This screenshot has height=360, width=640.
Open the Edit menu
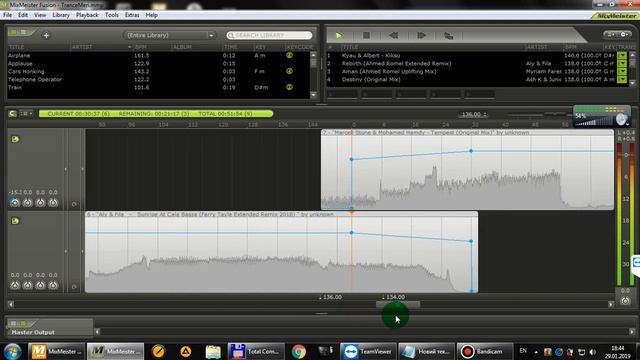click(x=23, y=15)
